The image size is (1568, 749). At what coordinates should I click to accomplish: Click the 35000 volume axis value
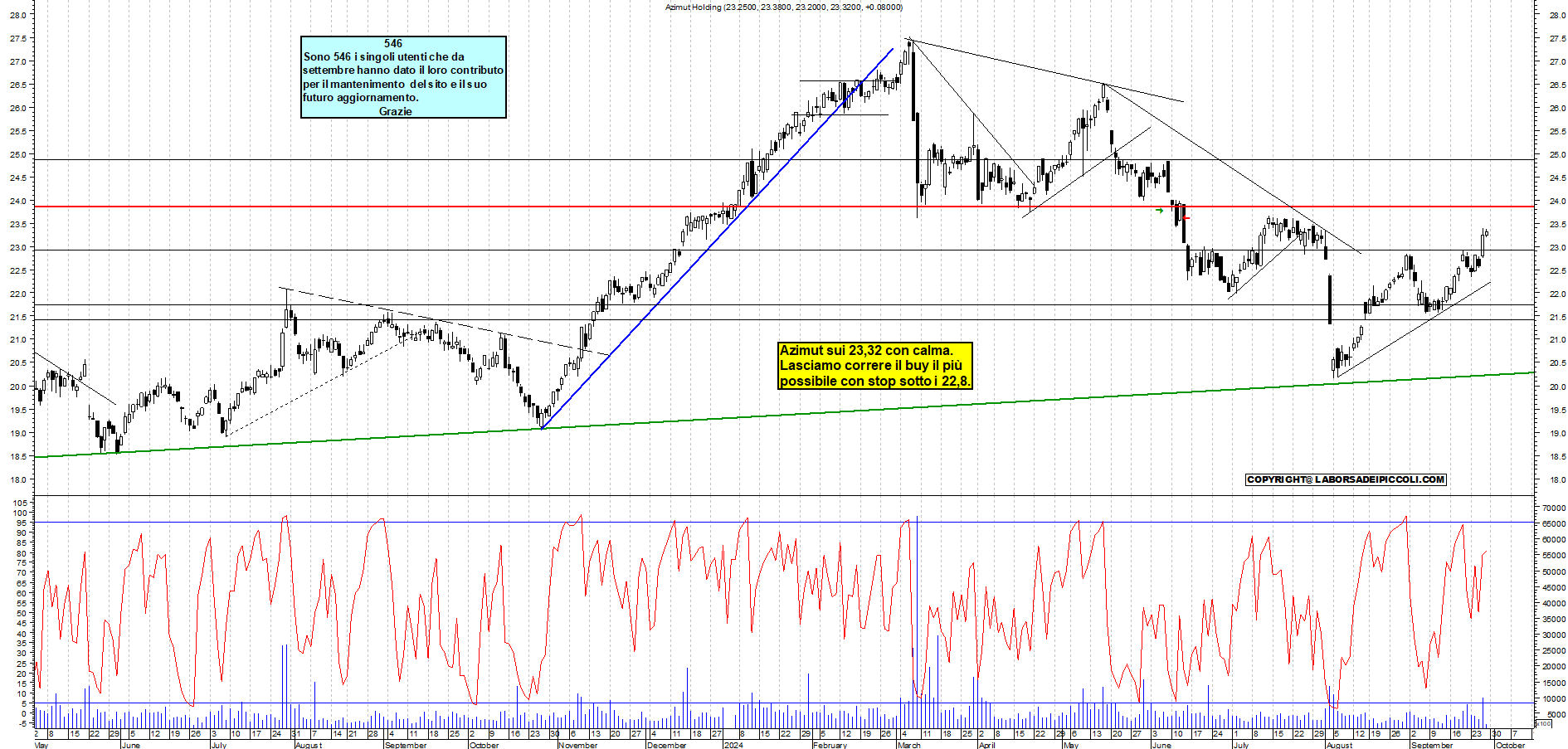tap(1554, 619)
